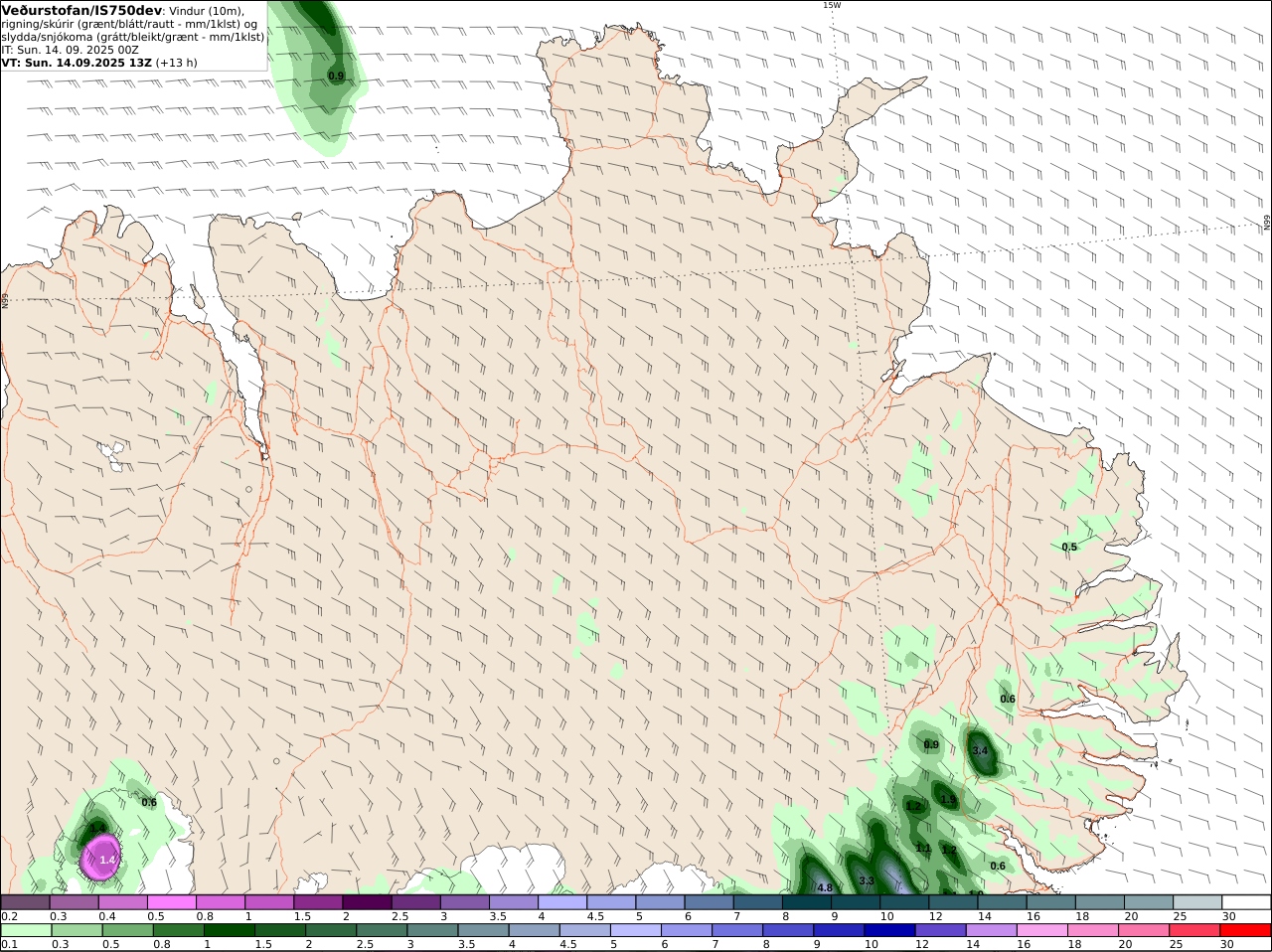Click the '0.2' label on the snow legend
The height and width of the screenshot is (952, 1272).
(x=9, y=916)
